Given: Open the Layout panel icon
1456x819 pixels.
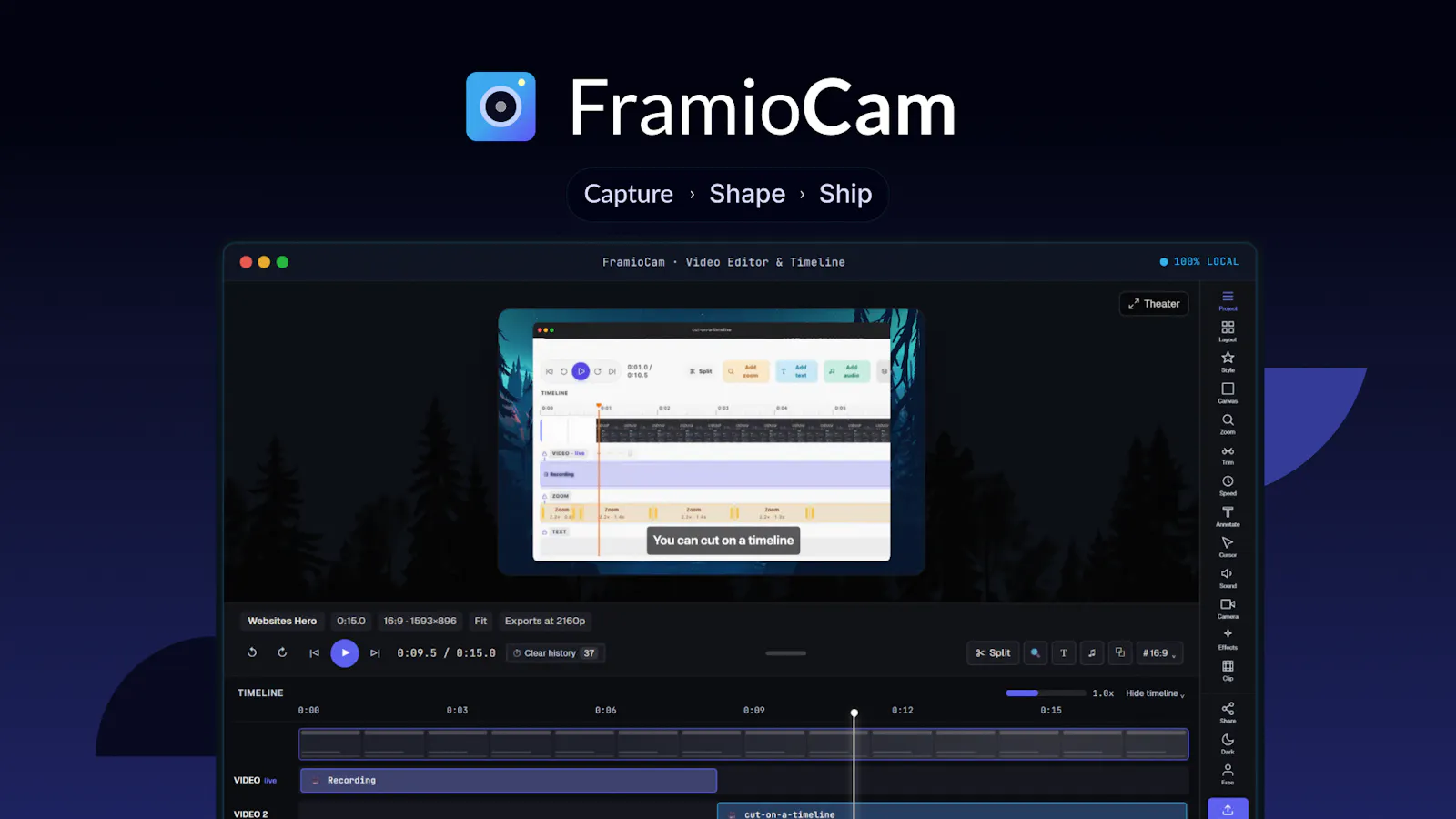Looking at the screenshot, I should 1228,331.
